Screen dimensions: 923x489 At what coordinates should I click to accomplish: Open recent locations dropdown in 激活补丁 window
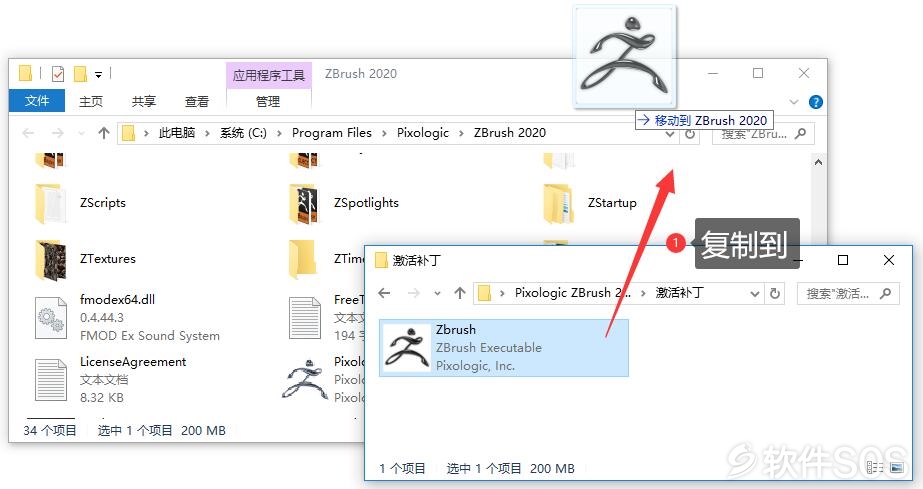437,293
